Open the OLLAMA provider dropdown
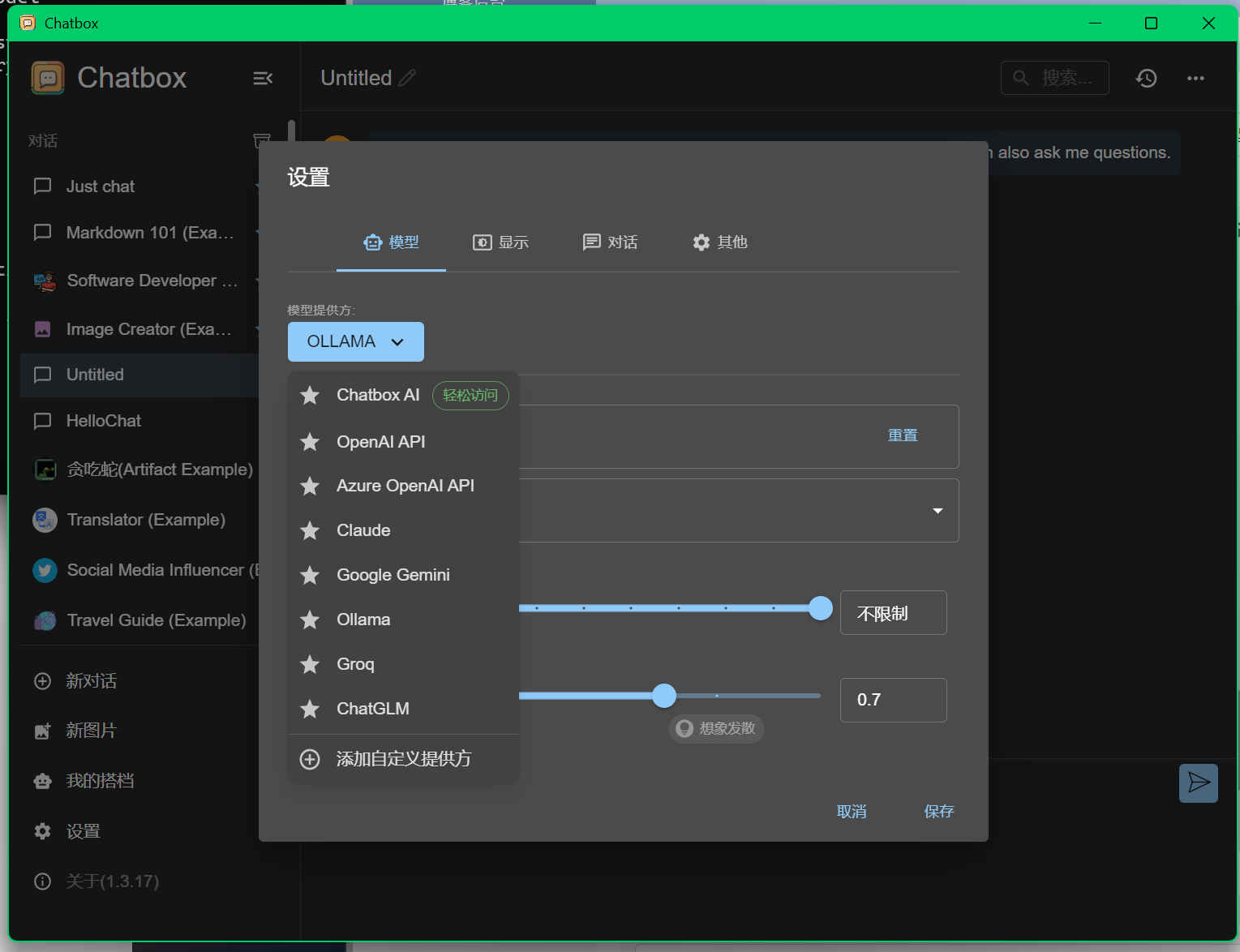Image resolution: width=1240 pixels, height=952 pixels. point(356,341)
